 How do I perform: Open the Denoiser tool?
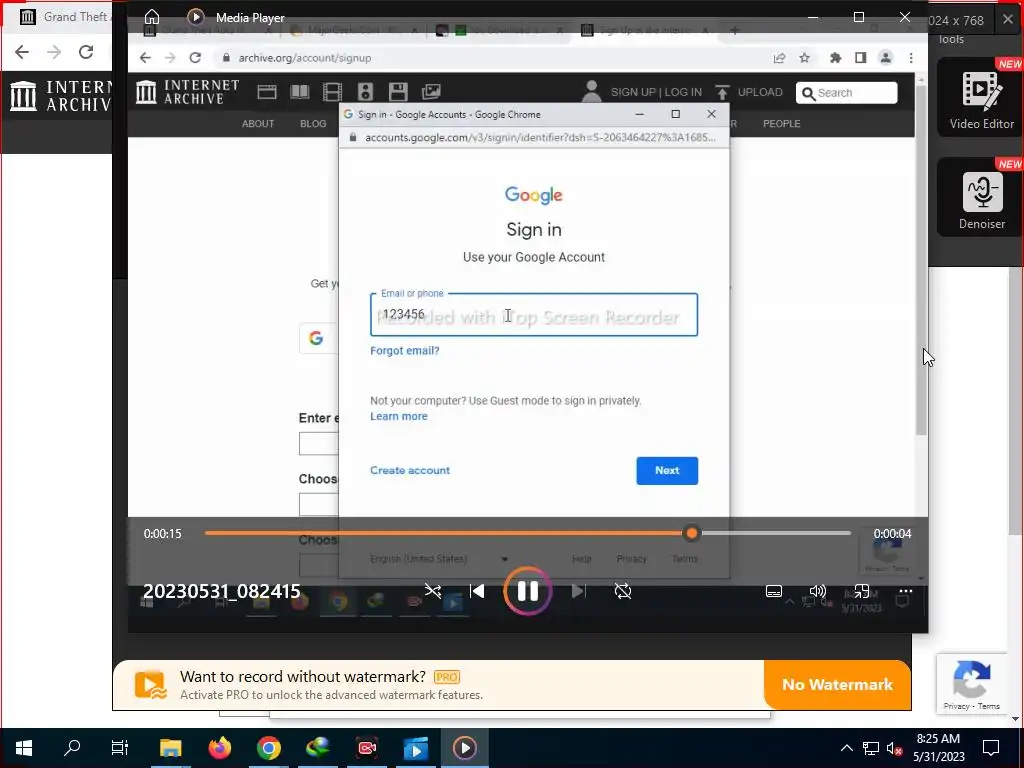tap(982, 197)
